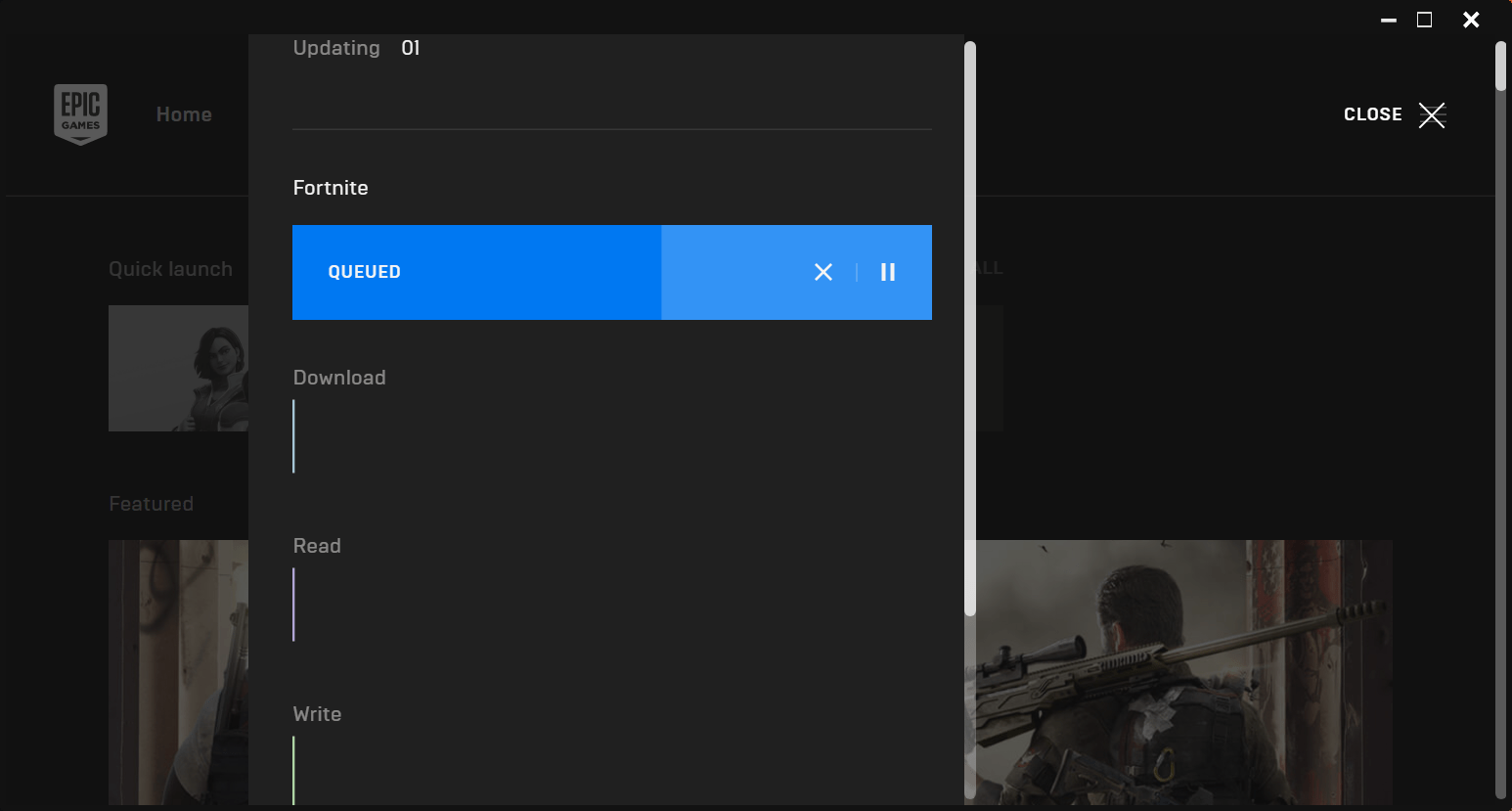This screenshot has height=811, width=1512.
Task: Close the Epic Games Launcher window
Action: (1471, 20)
